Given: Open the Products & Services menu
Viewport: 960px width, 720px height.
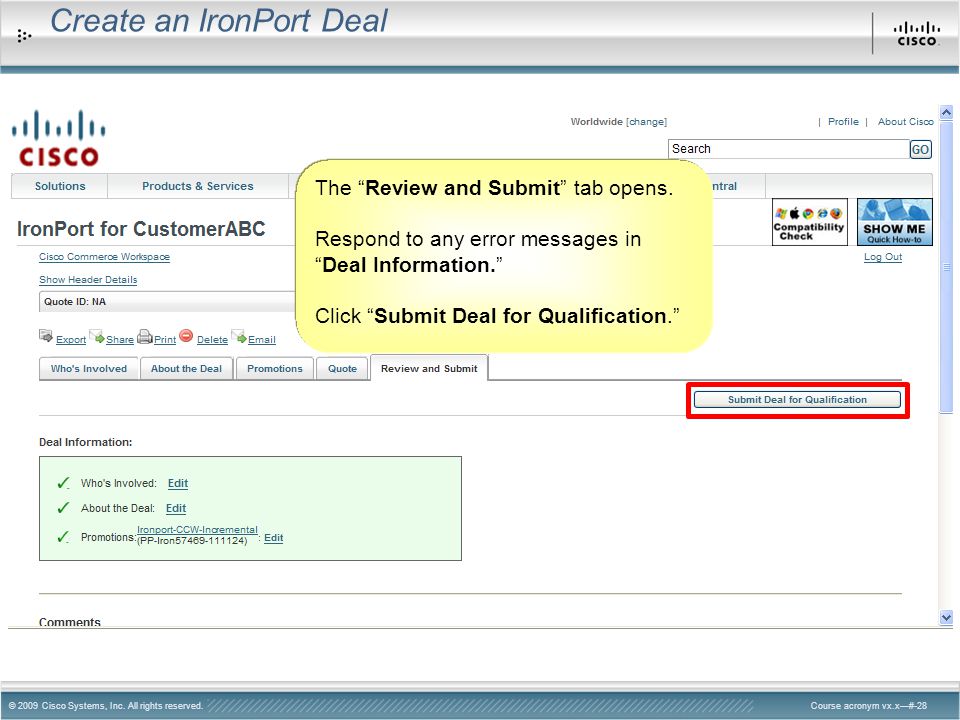Looking at the screenshot, I should (198, 186).
